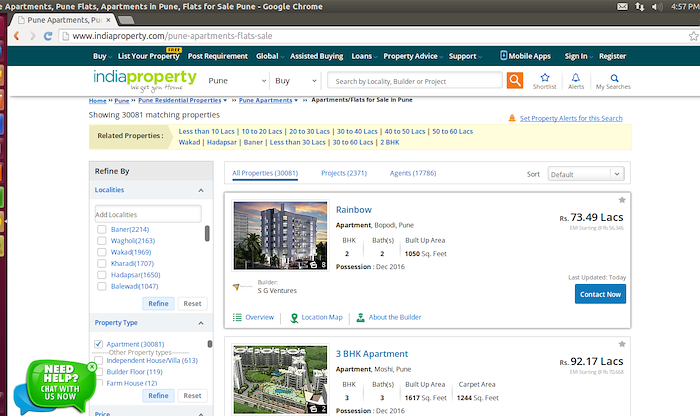
Task: Bookmark page with the star icon
Action: [x=693, y=36]
